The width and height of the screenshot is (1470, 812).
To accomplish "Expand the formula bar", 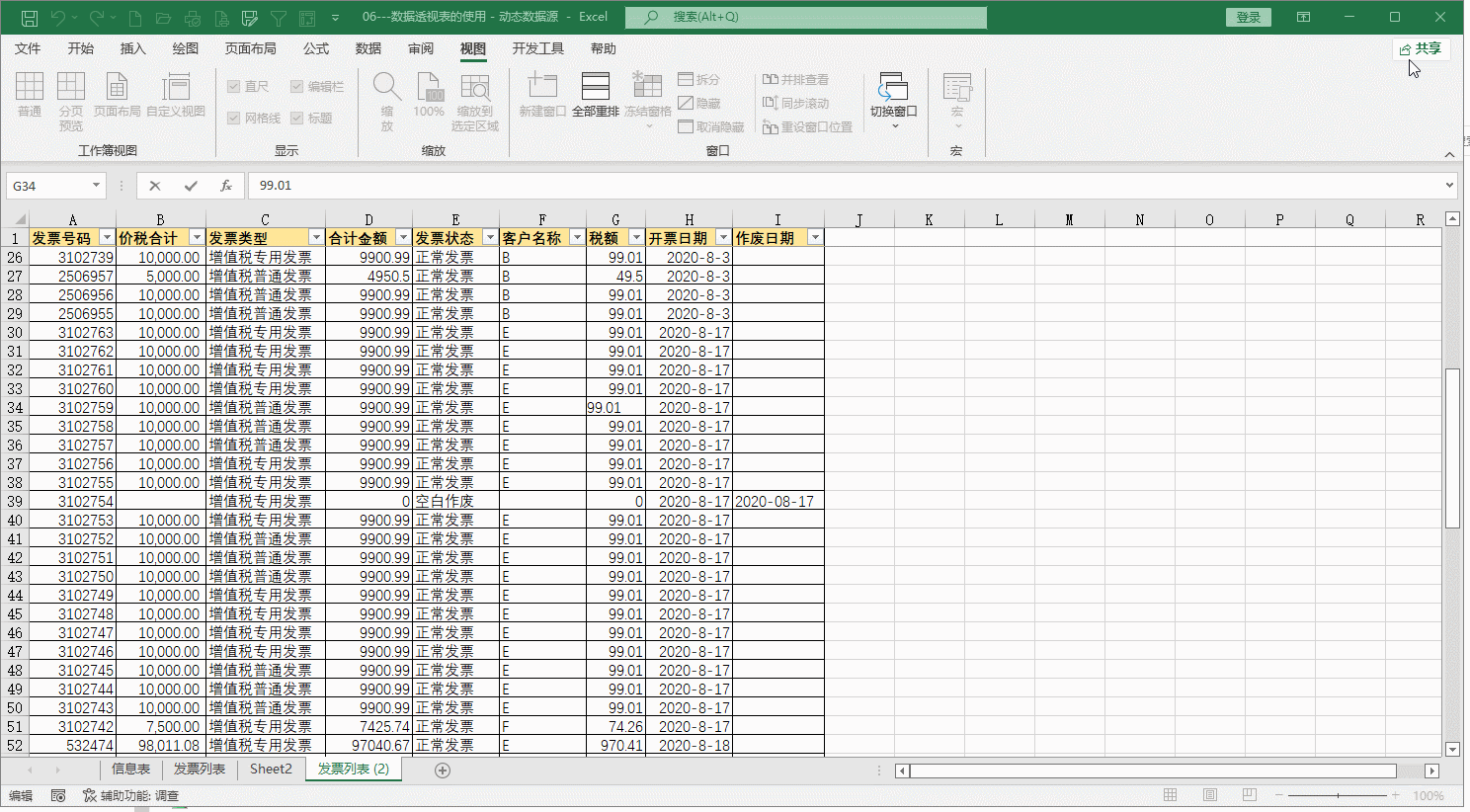I will (1450, 186).
